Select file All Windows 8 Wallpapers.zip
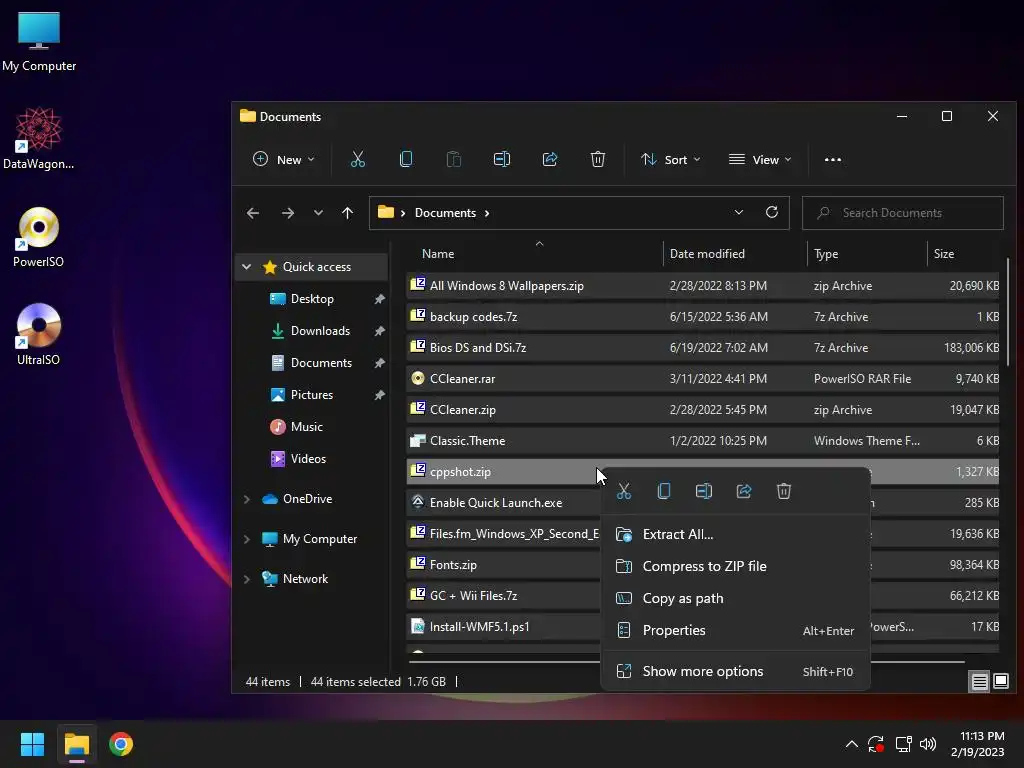Viewport: 1024px width, 768px height. (x=703, y=286)
